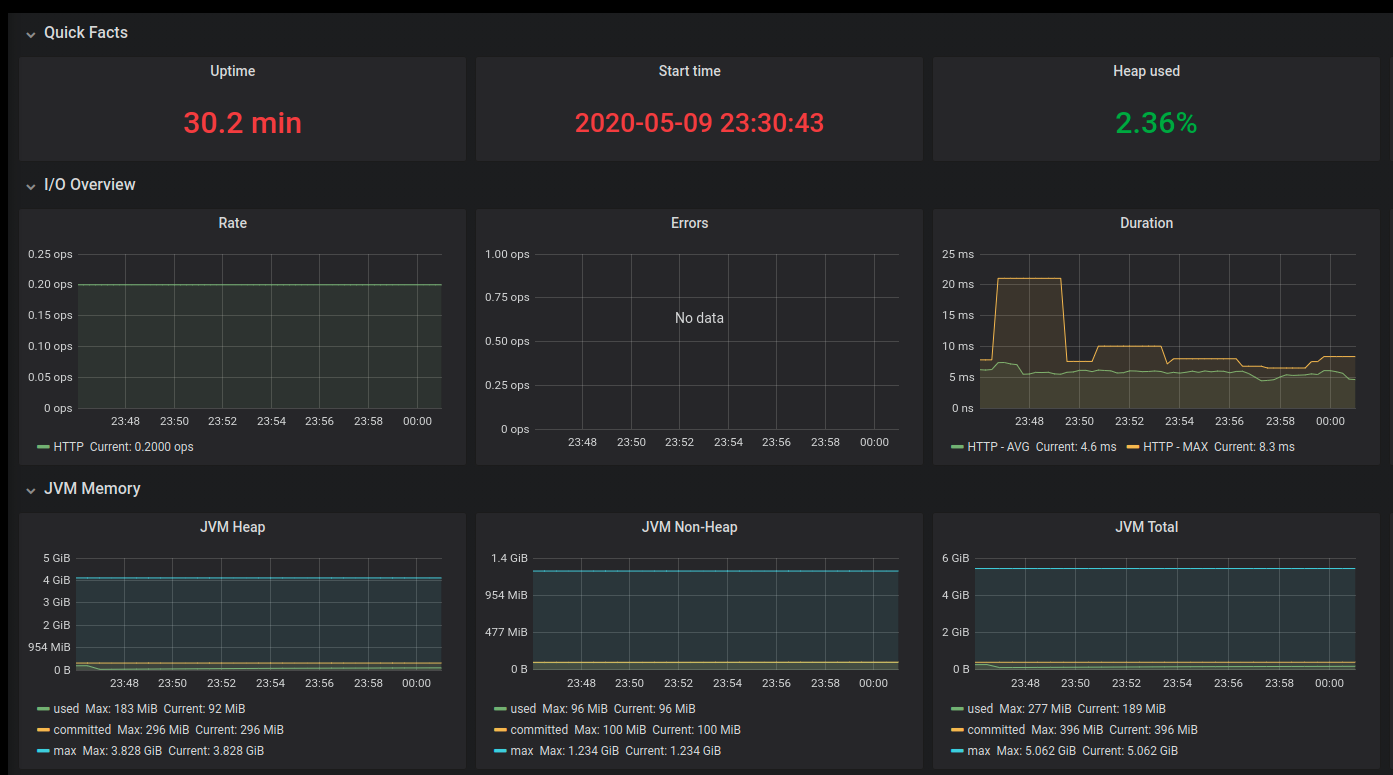Open the JVM Total panel title menu
1393x775 pixels.
click(x=1146, y=527)
